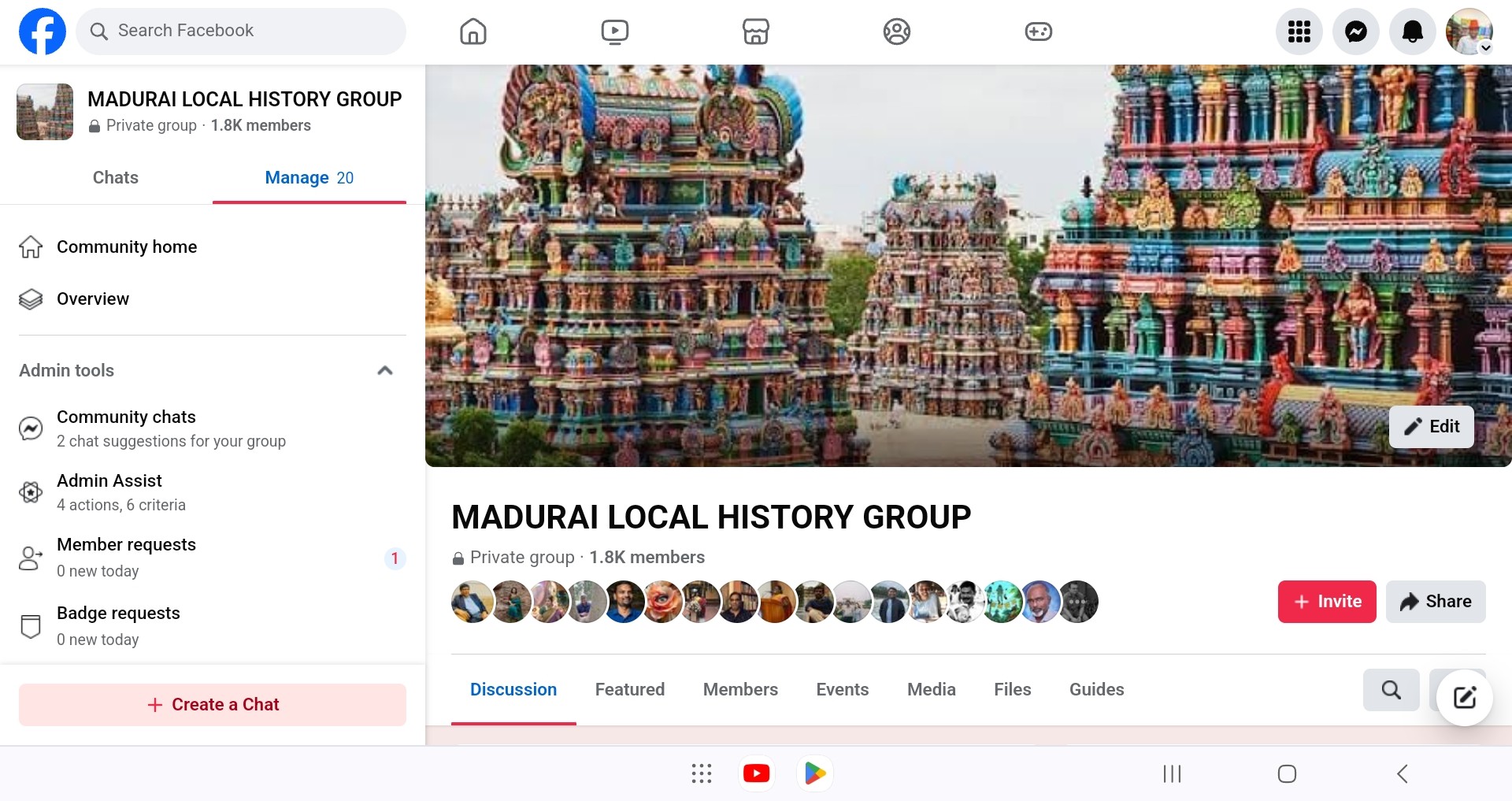Screen dimensions: 1512x801
Task: Open the notifications bell
Action: 1413,32
